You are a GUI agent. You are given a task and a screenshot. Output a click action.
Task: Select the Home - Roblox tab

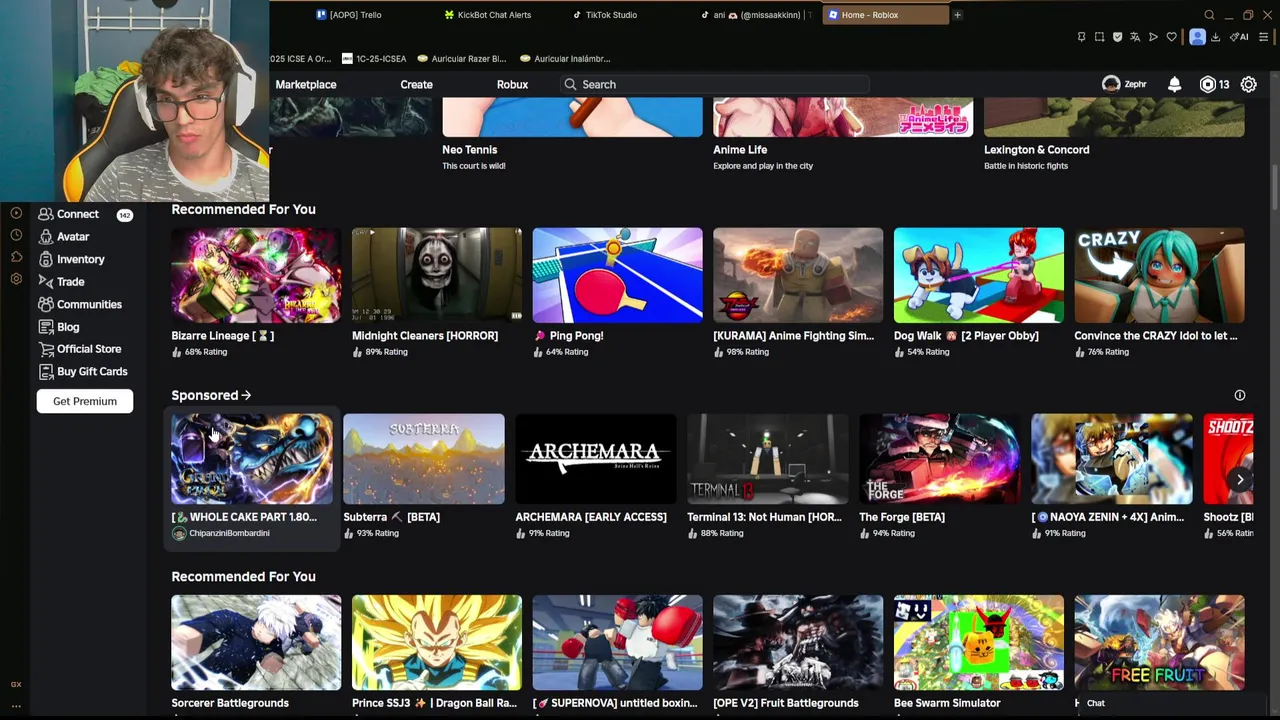coord(886,15)
